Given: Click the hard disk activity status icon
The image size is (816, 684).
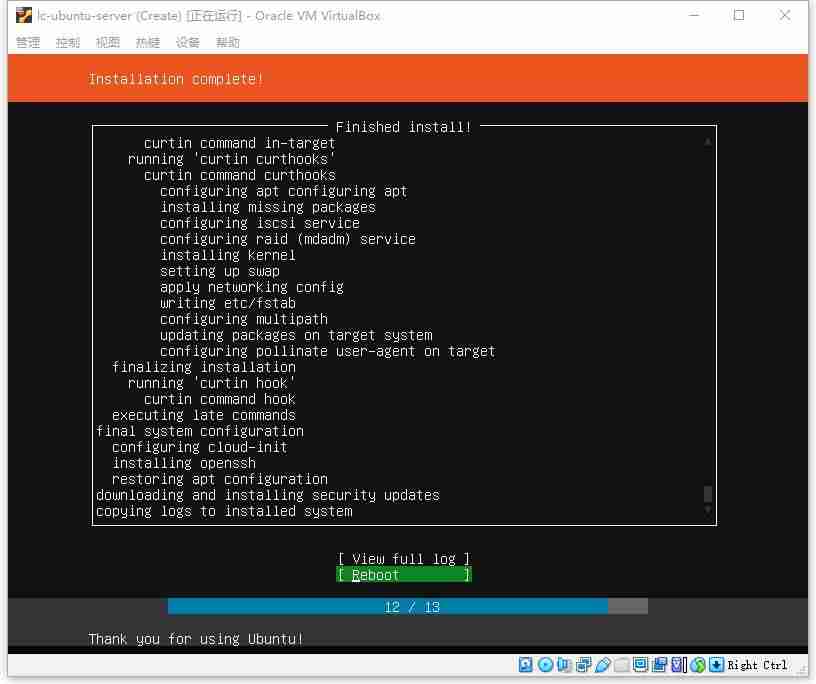Looking at the screenshot, I should (x=526, y=664).
